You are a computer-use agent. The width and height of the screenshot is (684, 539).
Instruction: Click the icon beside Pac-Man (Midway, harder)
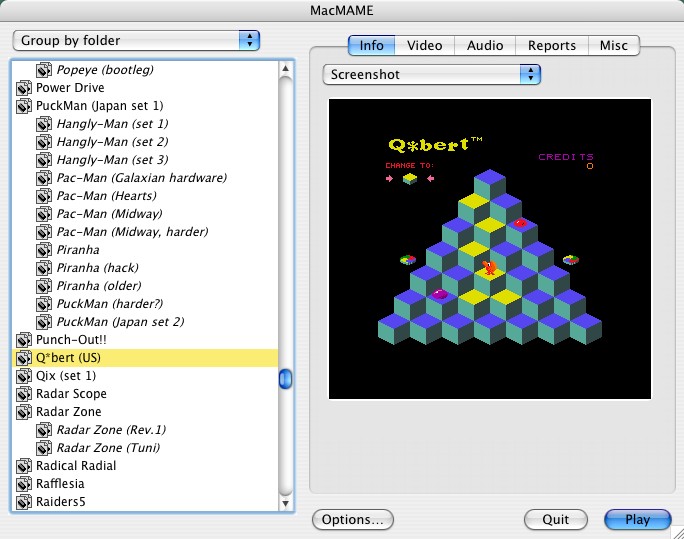point(44,232)
